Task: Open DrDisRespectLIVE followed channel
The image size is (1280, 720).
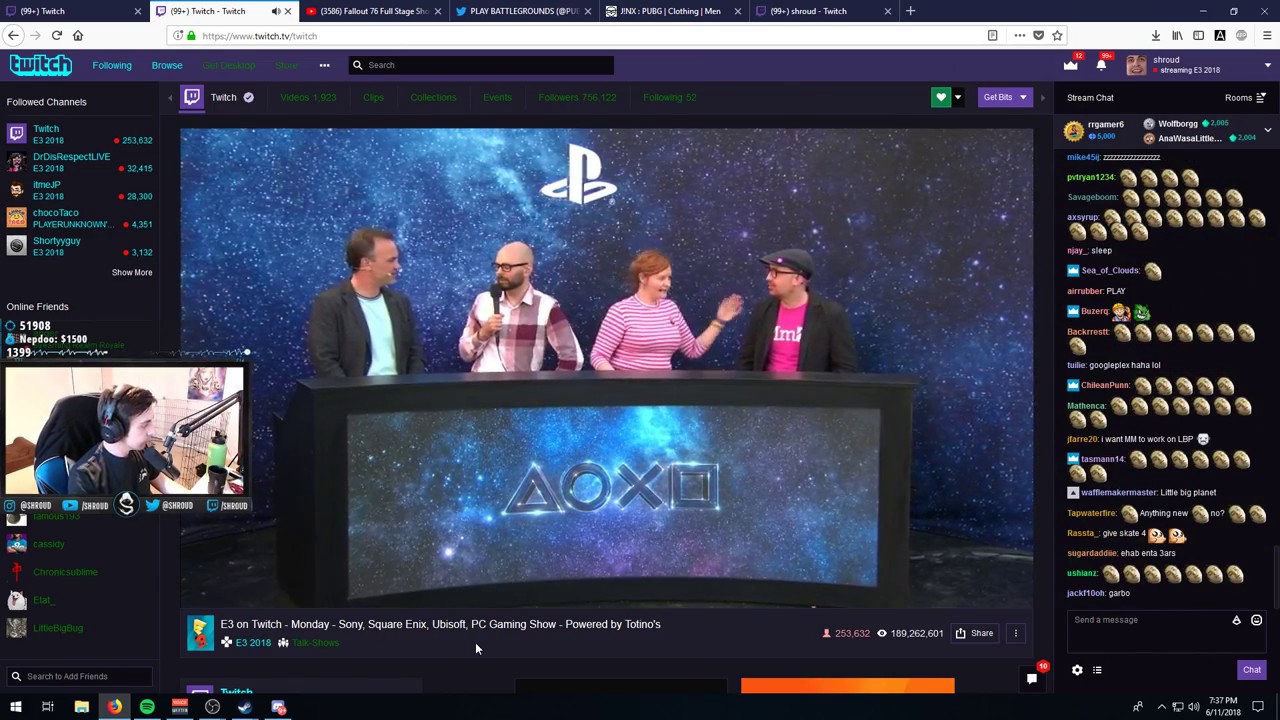Action: [80, 163]
